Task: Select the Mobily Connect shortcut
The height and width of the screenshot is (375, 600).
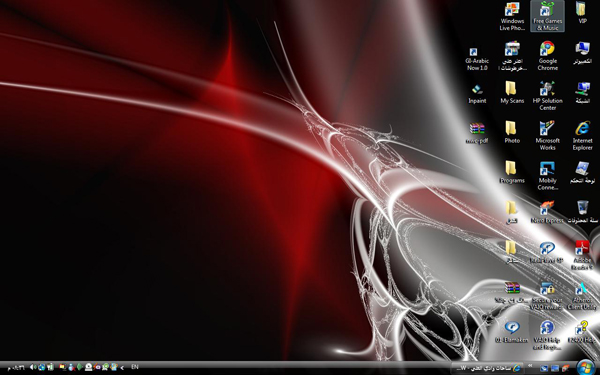Action: (547, 175)
